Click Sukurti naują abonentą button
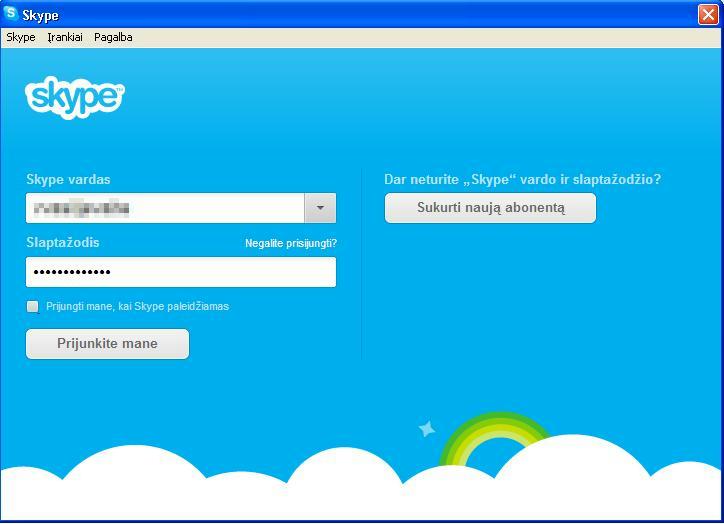Viewport: 724px width, 524px height. (x=490, y=208)
